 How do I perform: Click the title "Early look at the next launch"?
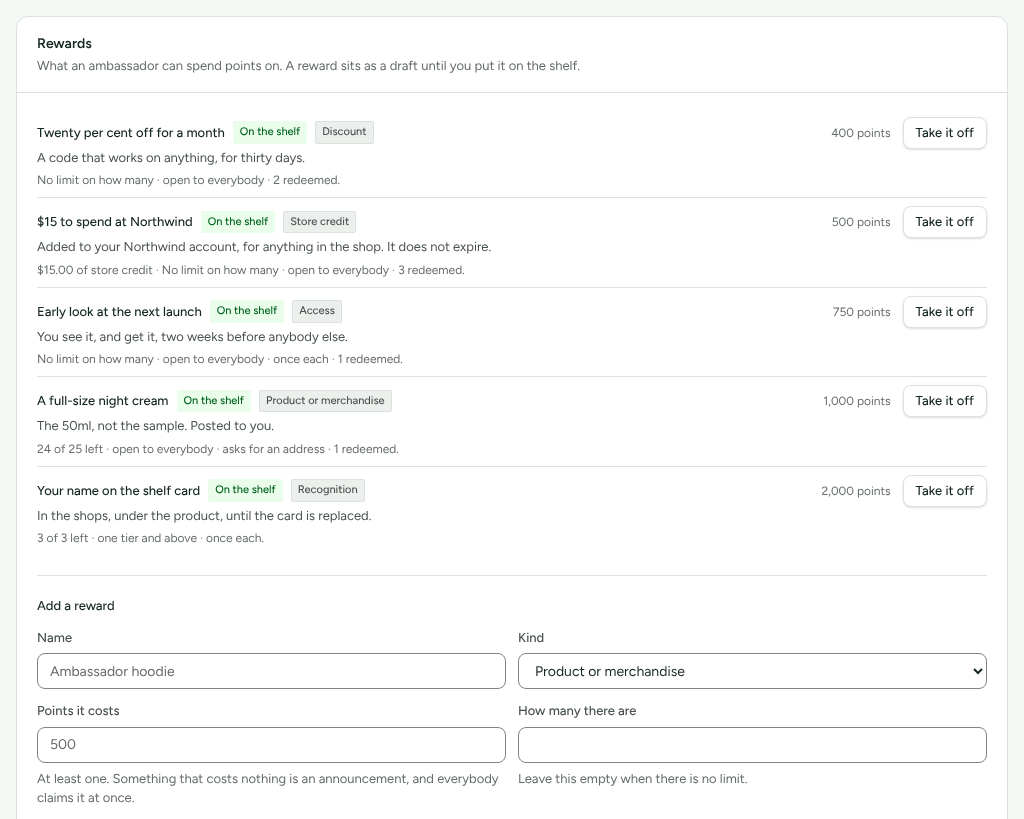[x=120, y=312]
